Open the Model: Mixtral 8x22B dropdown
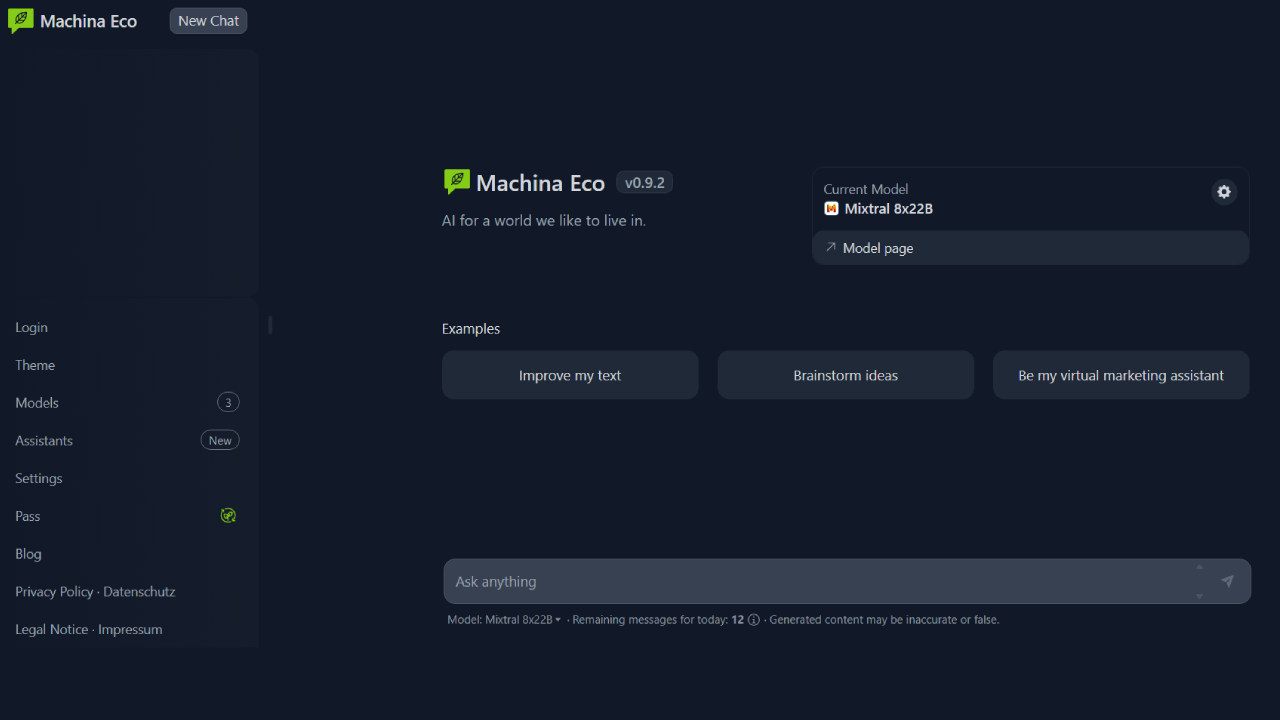This screenshot has height=720, width=1280. coord(505,619)
